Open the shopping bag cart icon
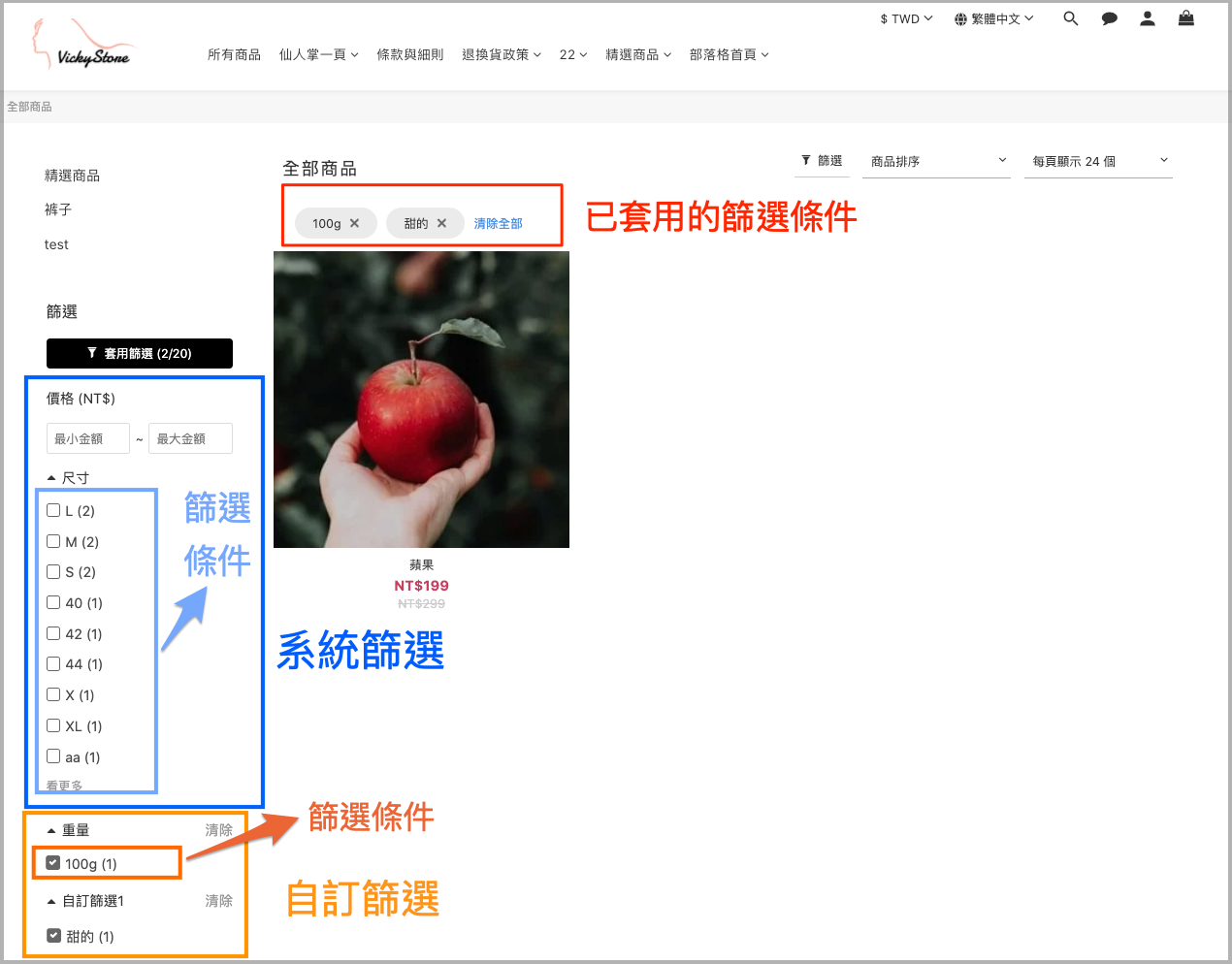The image size is (1232, 964). (x=1186, y=18)
